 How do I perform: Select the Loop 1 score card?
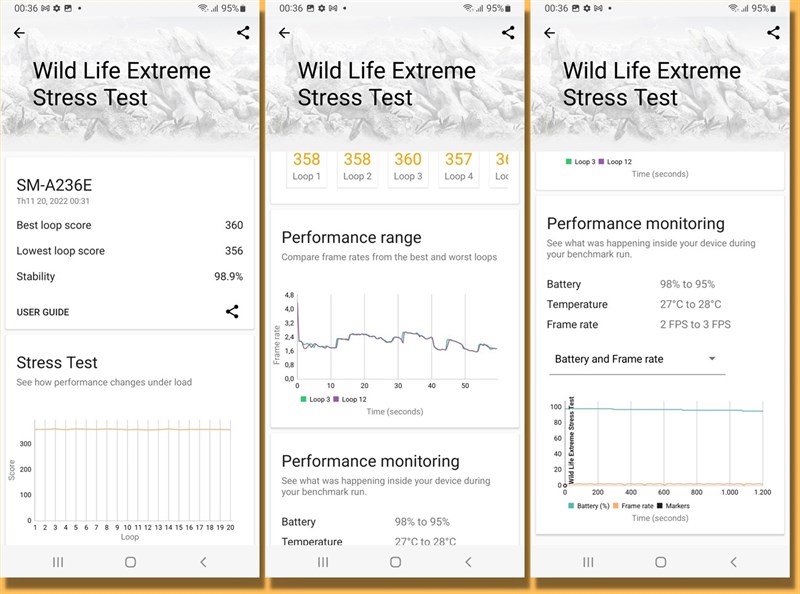(307, 168)
